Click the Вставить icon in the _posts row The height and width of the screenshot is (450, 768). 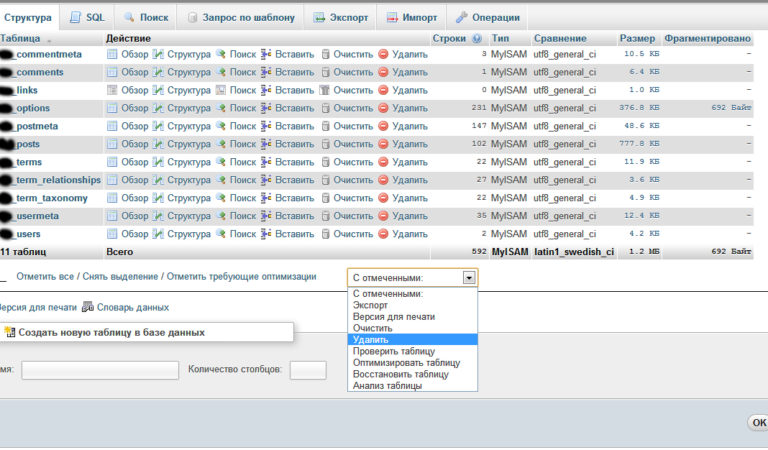point(266,144)
